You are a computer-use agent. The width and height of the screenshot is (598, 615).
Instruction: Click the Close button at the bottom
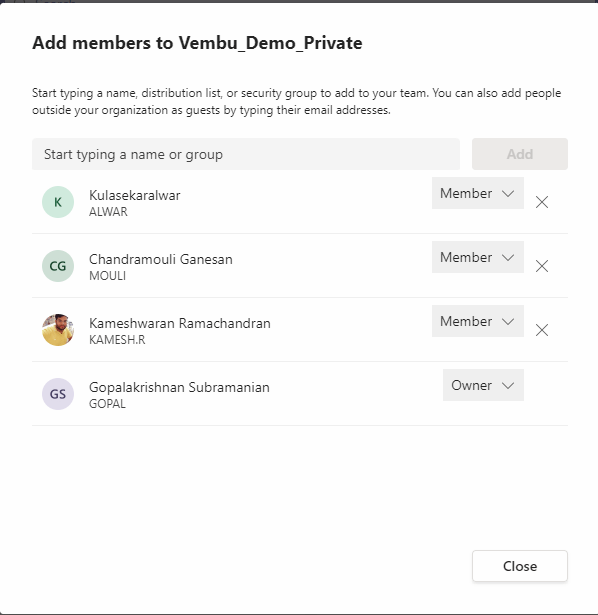click(520, 566)
